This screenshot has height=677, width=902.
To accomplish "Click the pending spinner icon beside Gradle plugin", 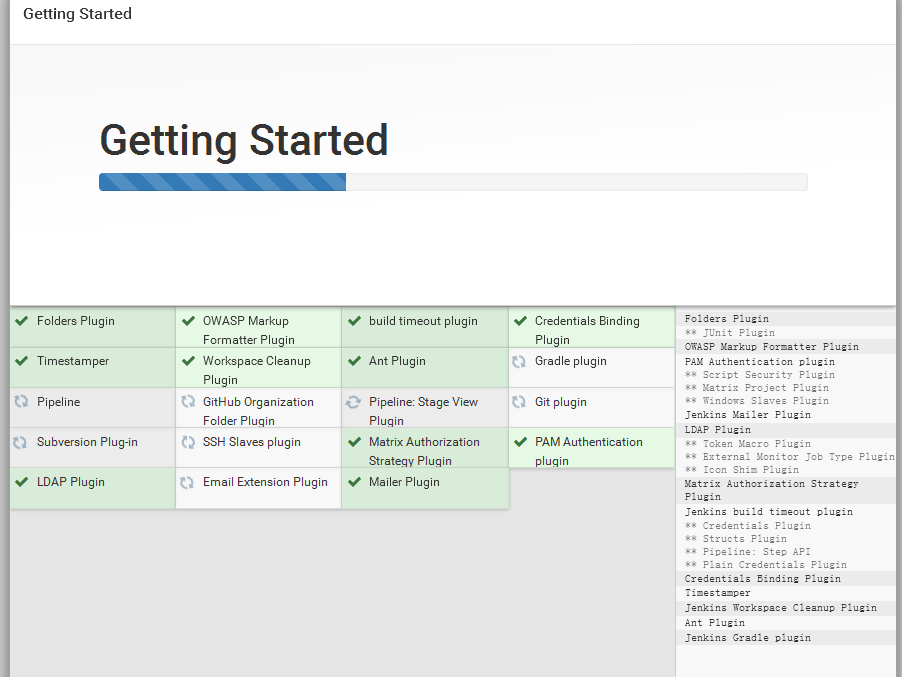I will pos(519,361).
